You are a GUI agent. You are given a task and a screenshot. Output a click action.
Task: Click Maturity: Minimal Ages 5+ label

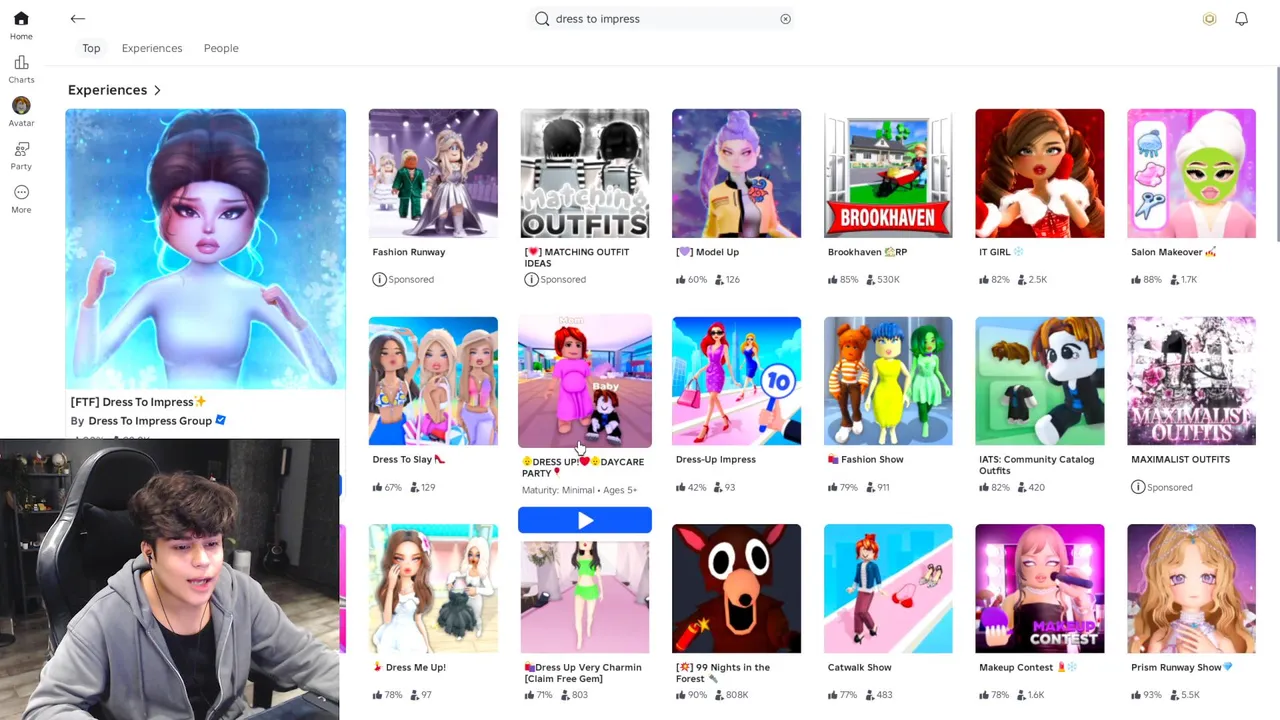pos(579,490)
